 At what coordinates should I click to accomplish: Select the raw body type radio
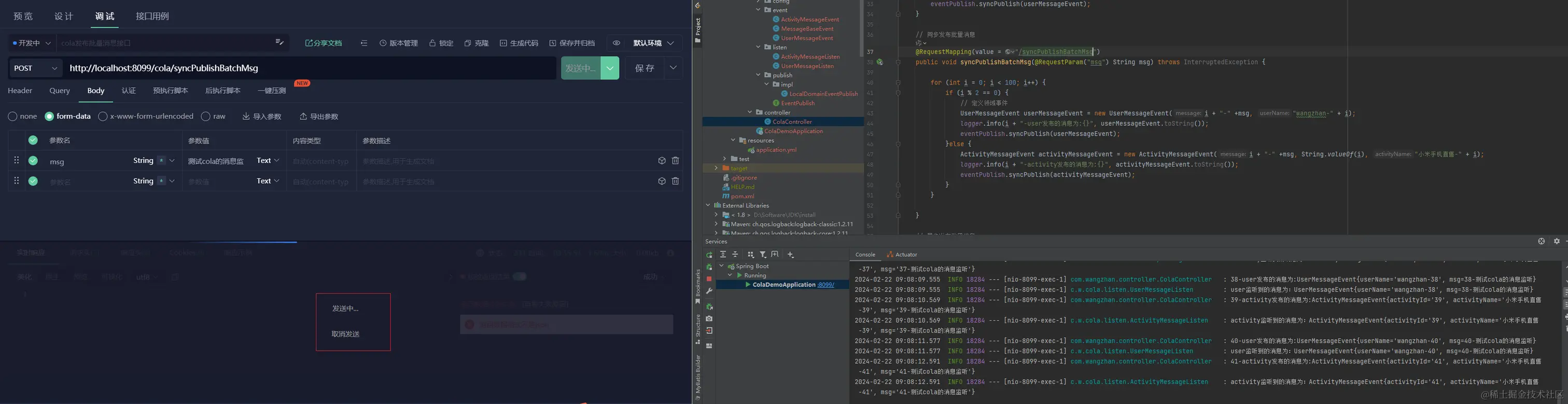(206, 116)
